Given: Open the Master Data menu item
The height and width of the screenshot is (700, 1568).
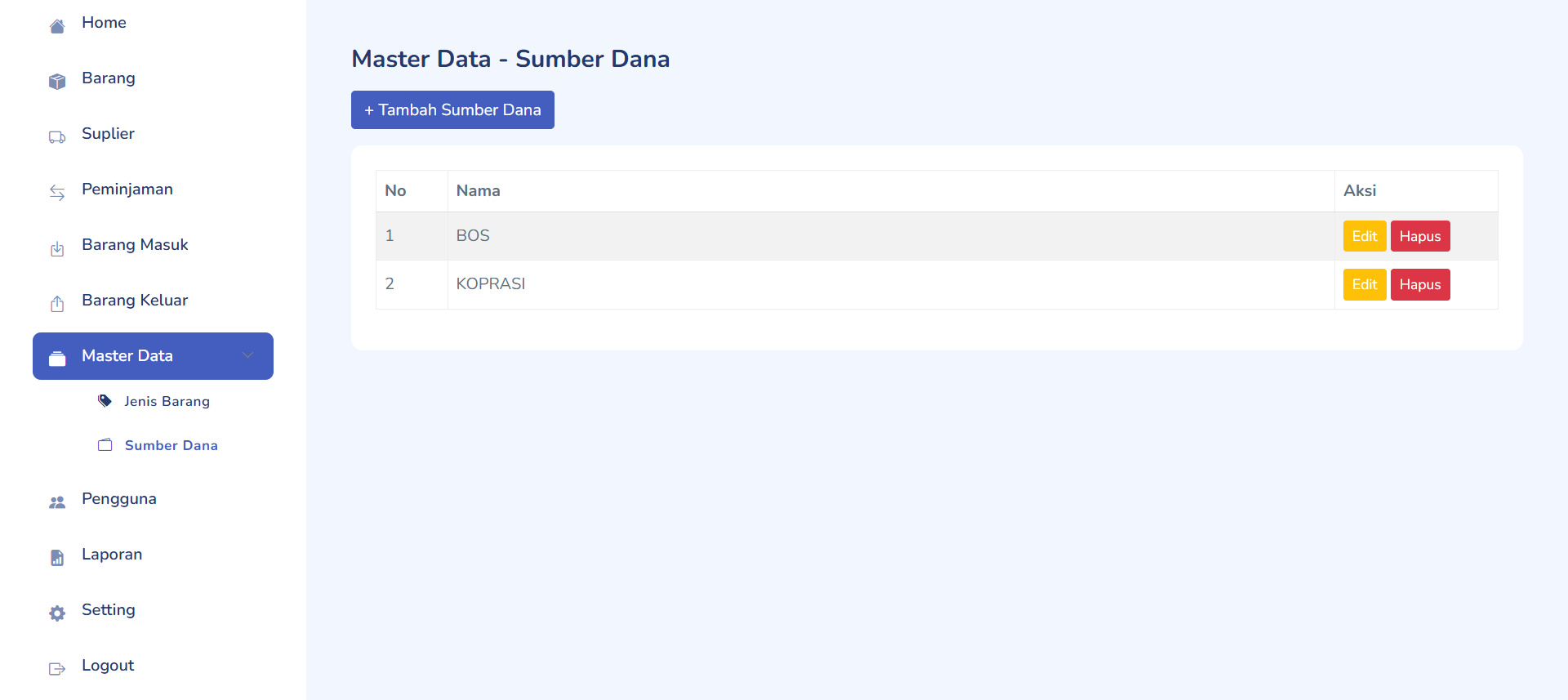Looking at the screenshot, I should tap(127, 355).
